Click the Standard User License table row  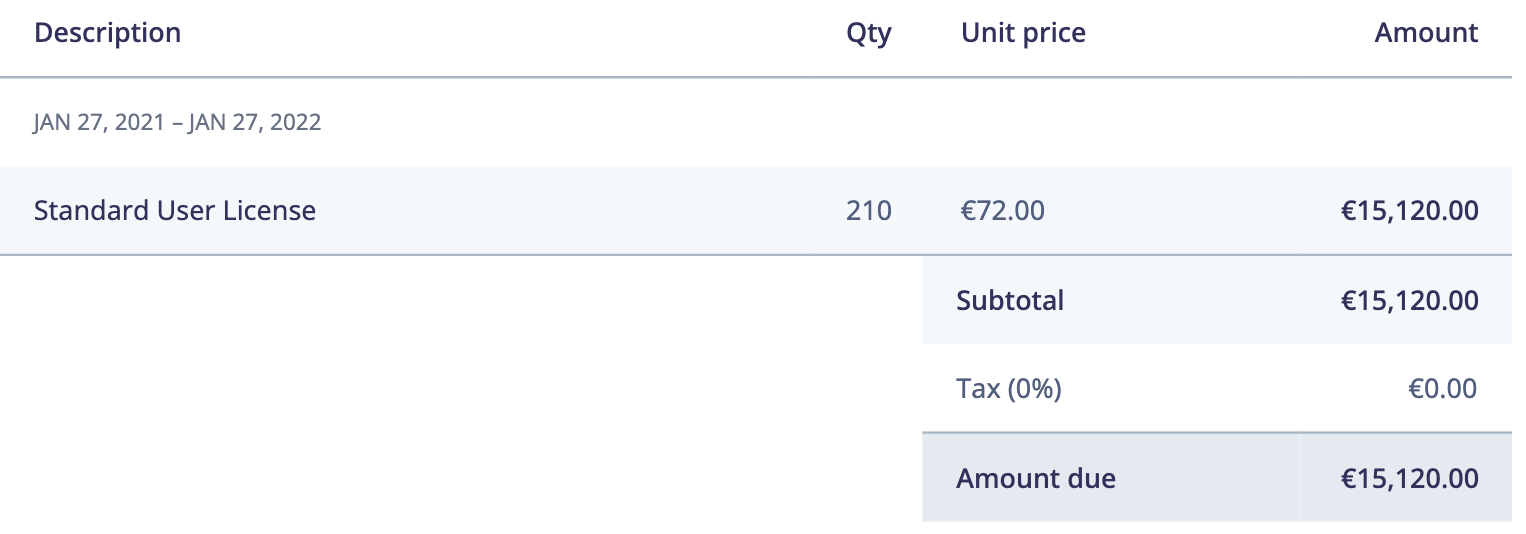(x=756, y=211)
